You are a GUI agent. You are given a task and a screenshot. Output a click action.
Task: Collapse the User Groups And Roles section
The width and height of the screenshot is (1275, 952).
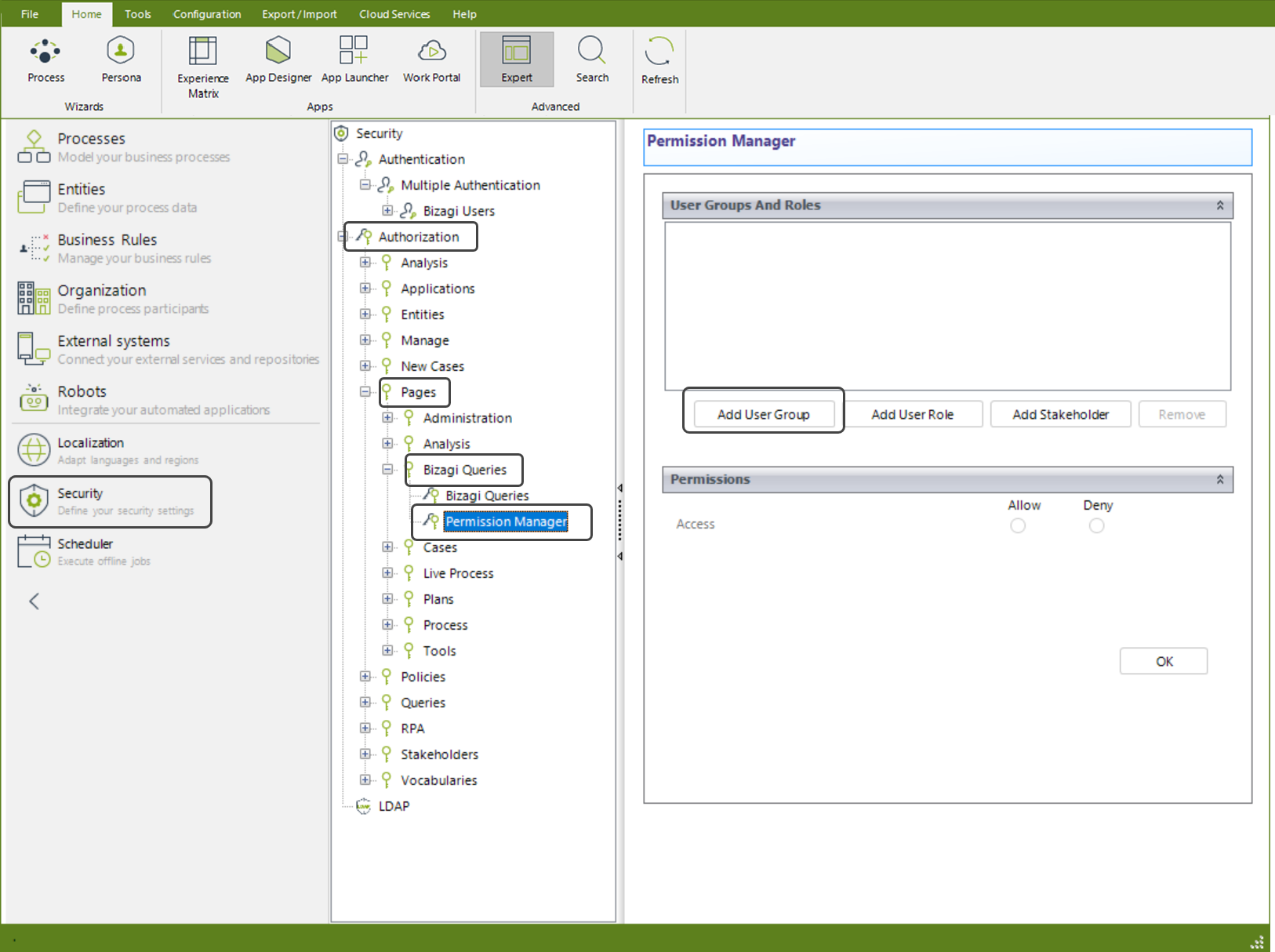[1219, 205]
